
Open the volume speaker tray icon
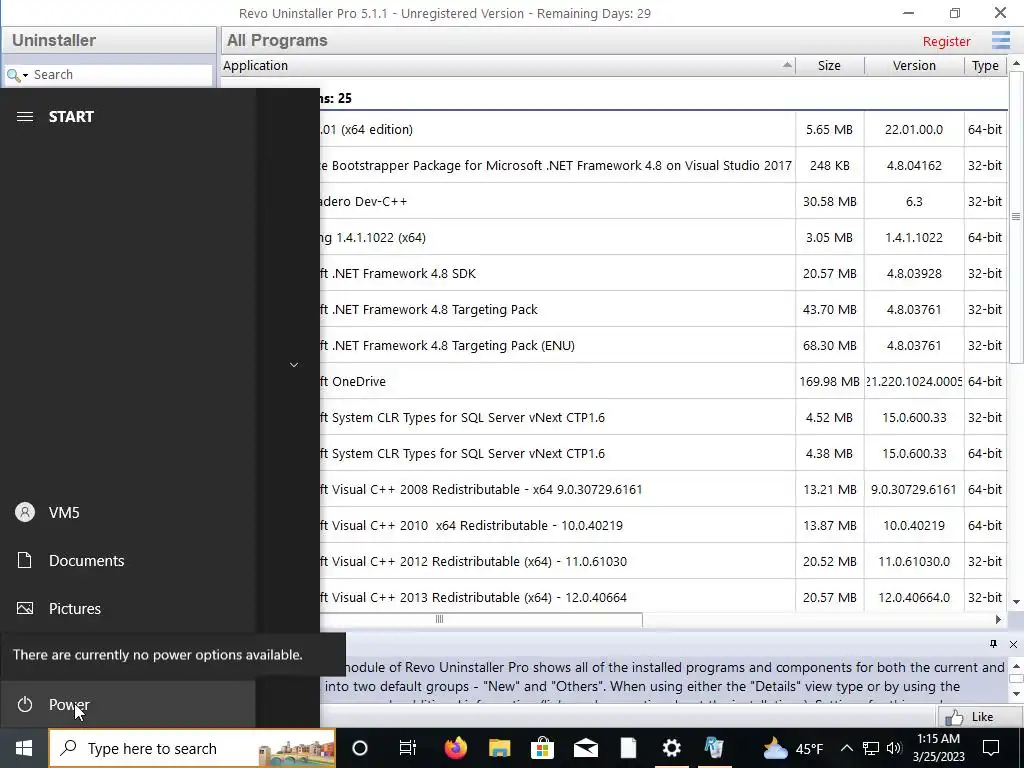pos(894,748)
